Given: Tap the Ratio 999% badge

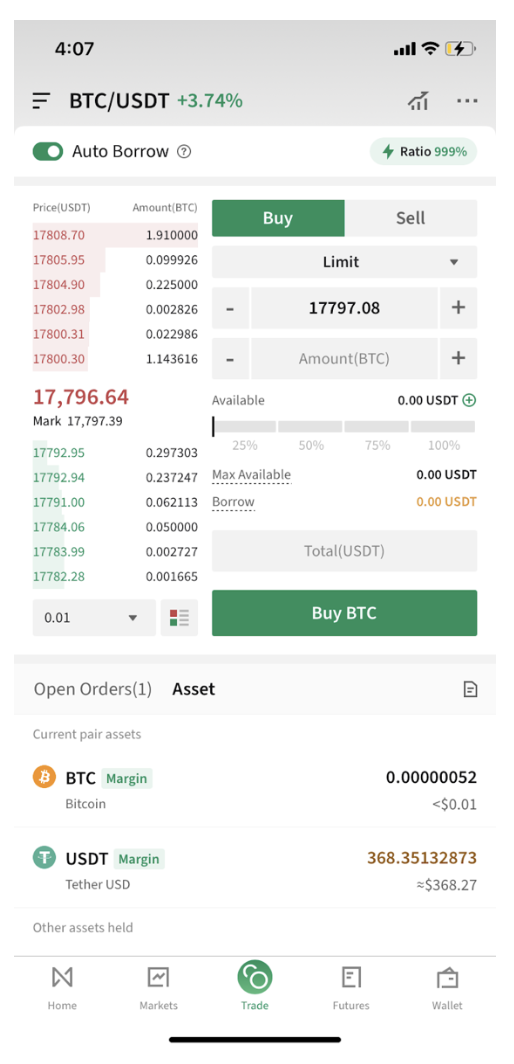Looking at the screenshot, I should click(424, 151).
